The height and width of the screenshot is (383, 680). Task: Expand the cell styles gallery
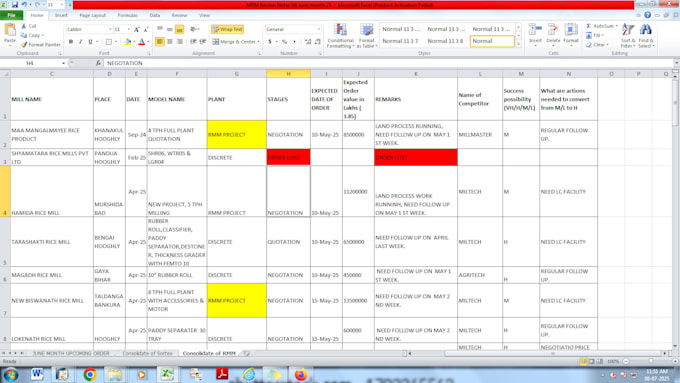(x=518, y=44)
